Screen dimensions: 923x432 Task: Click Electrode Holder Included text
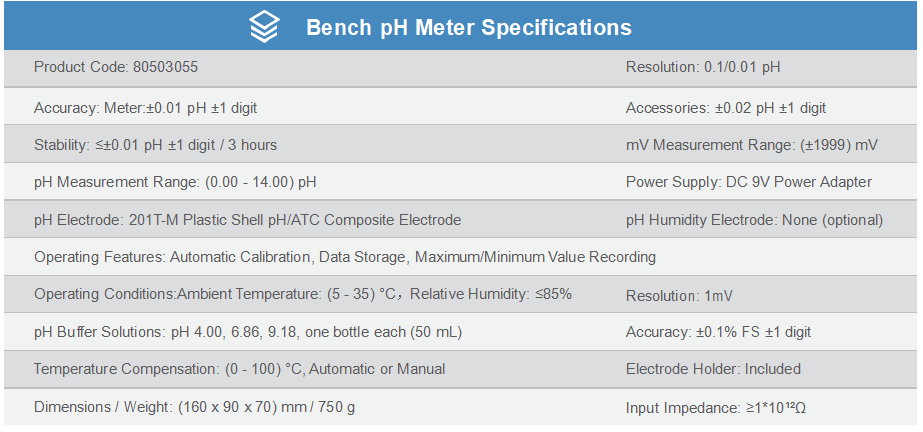coord(713,370)
